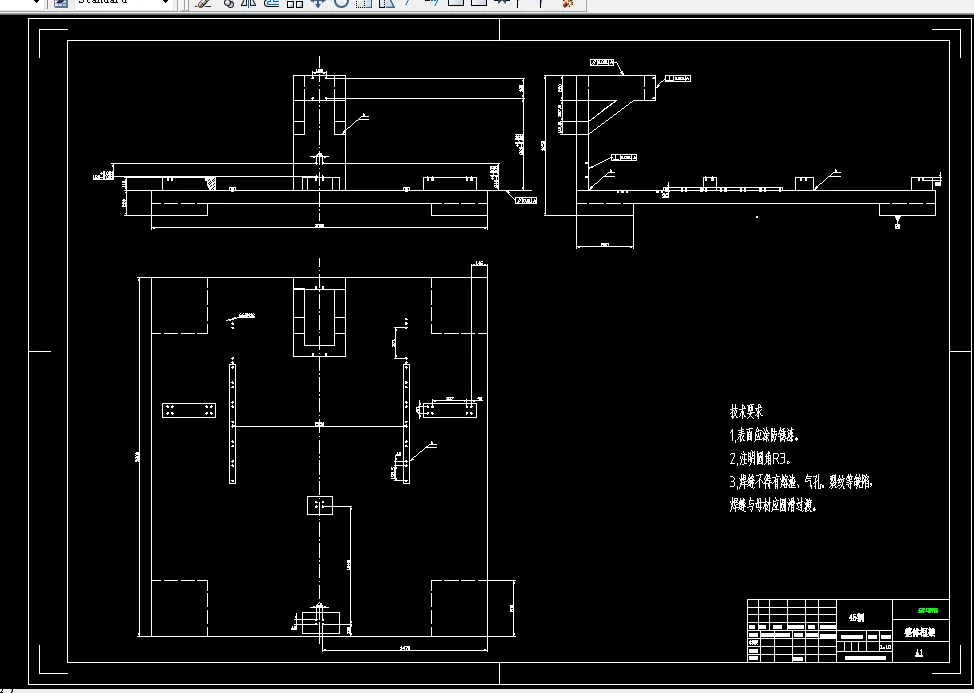The image size is (974, 693).
Task: Select the Offset tool in Modify toolbar
Action: 271,3
